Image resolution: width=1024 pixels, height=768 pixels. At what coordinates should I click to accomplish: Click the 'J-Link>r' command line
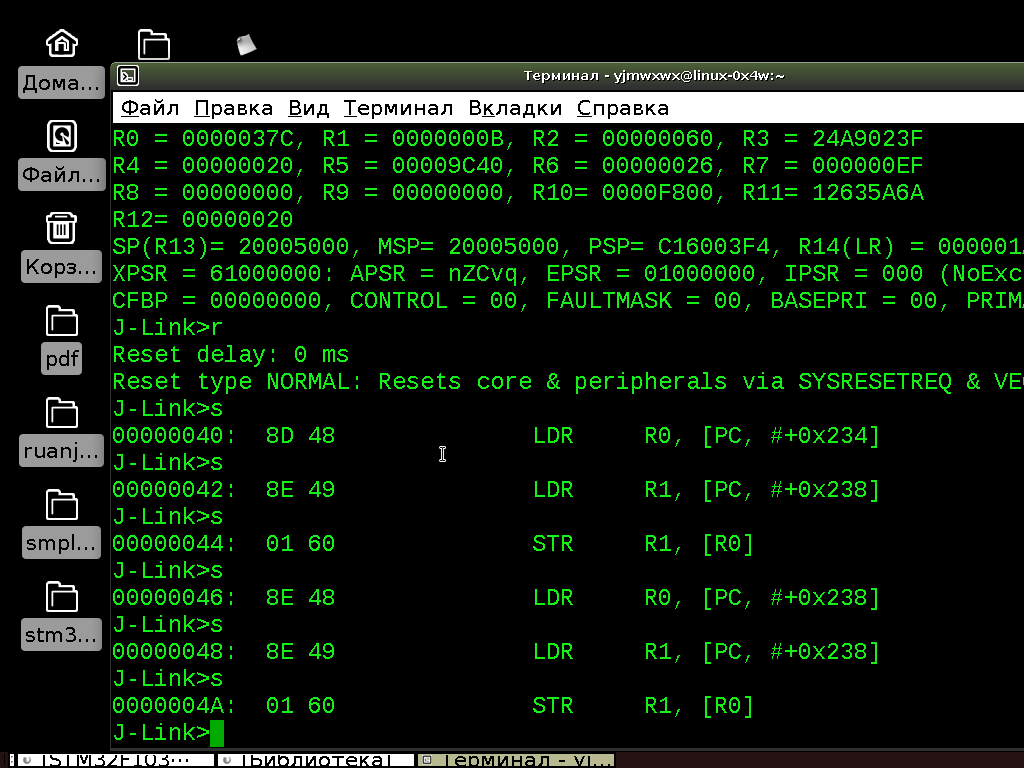tap(168, 328)
